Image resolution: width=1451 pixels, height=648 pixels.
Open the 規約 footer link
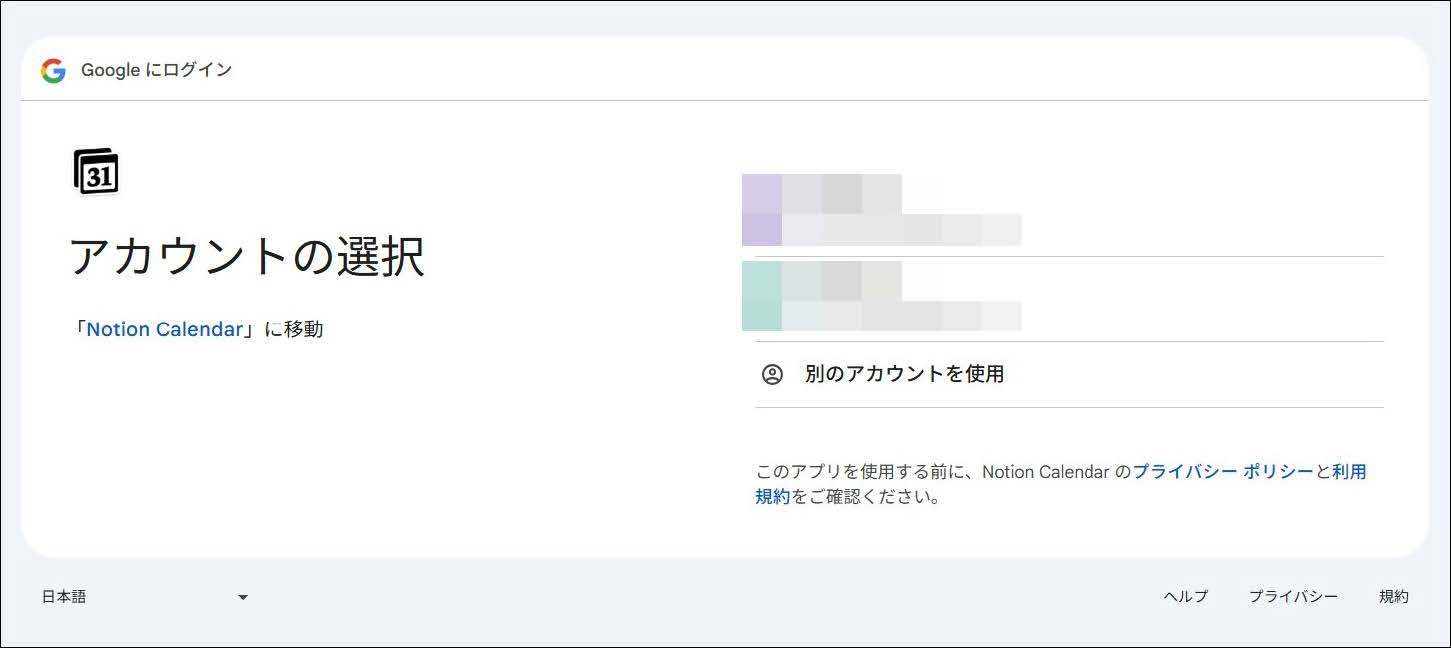pyautogui.click(x=1394, y=597)
